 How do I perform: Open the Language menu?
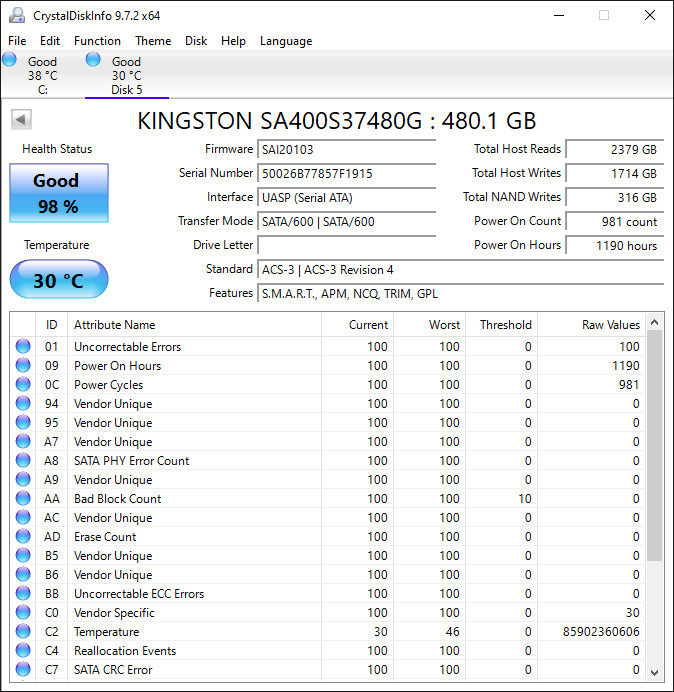[286, 41]
